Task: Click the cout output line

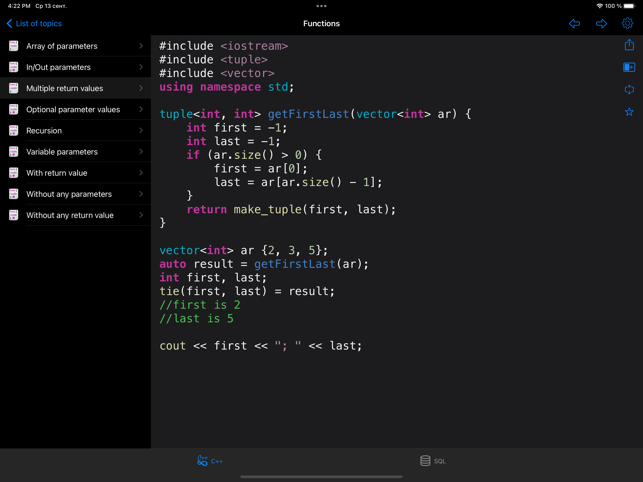Action: tap(261, 346)
